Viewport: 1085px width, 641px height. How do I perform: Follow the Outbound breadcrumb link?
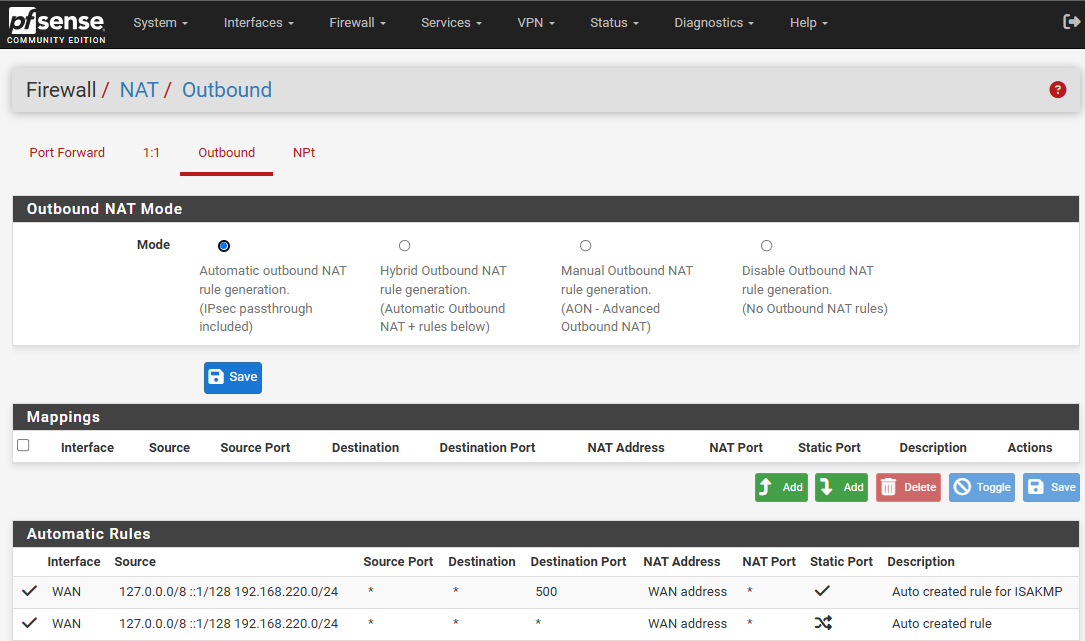pos(227,90)
